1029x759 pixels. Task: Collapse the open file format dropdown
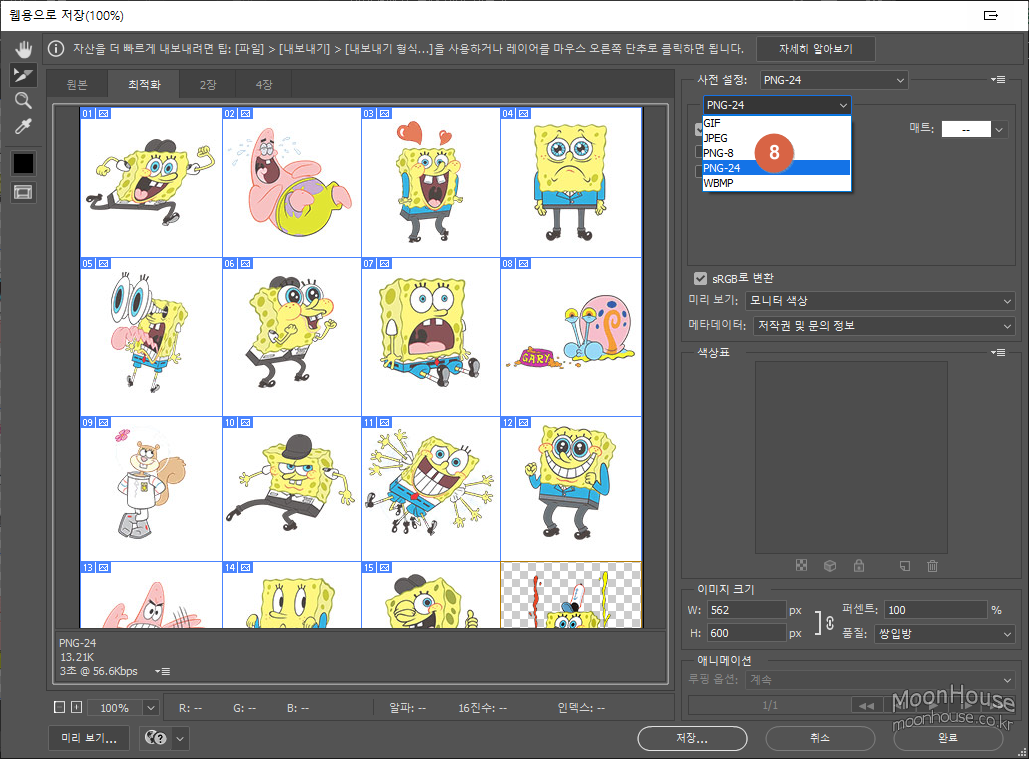tap(777, 105)
